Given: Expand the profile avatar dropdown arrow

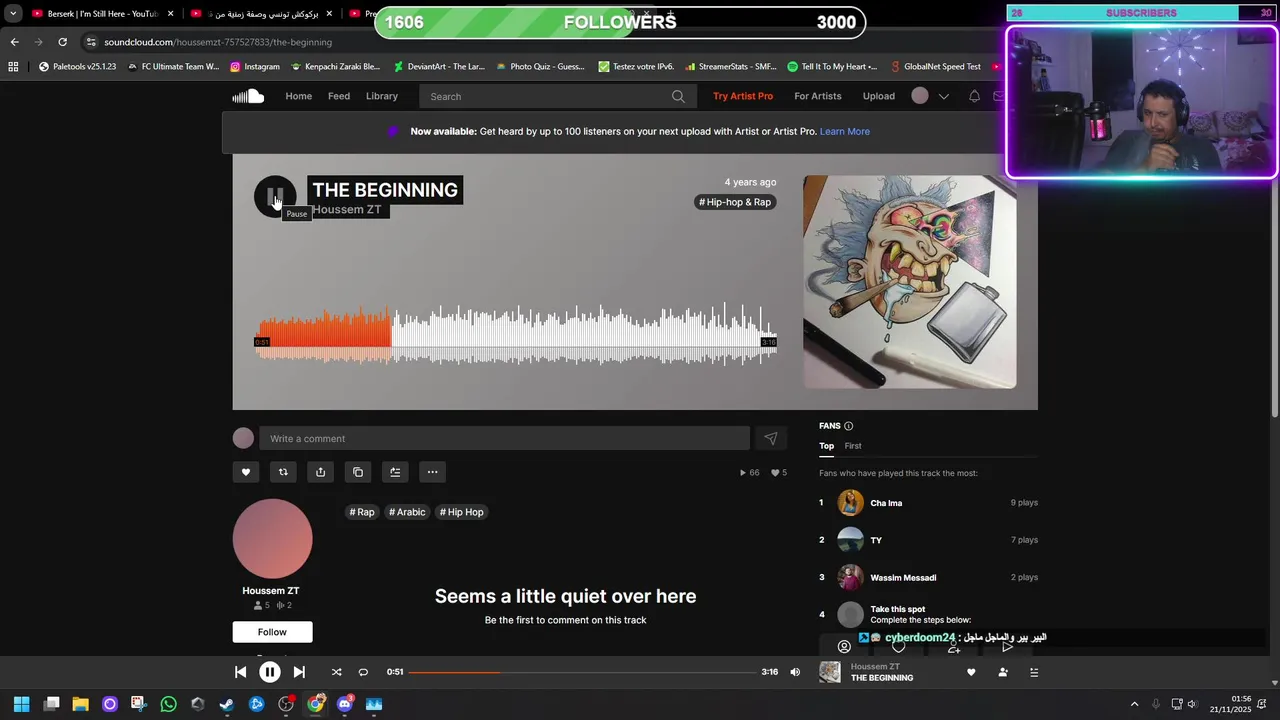Looking at the screenshot, I should point(943,96).
